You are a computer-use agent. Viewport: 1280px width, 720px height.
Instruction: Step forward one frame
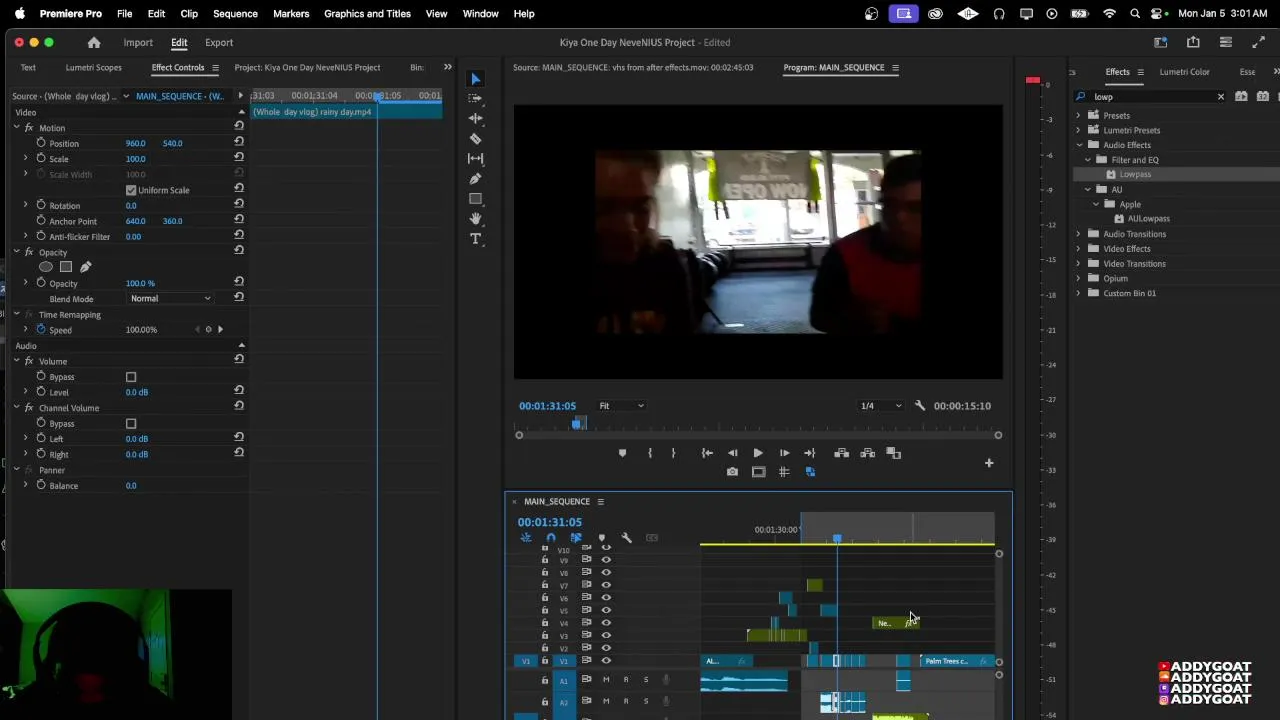click(x=784, y=453)
